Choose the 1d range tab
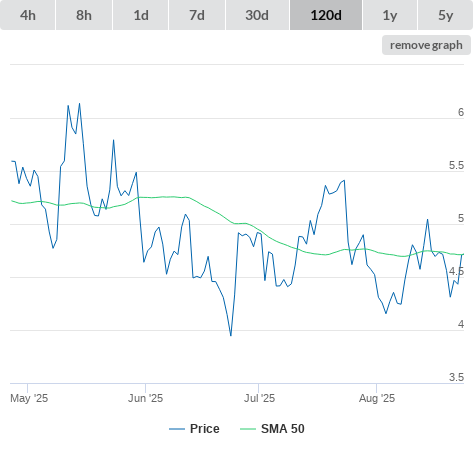 pos(141,15)
